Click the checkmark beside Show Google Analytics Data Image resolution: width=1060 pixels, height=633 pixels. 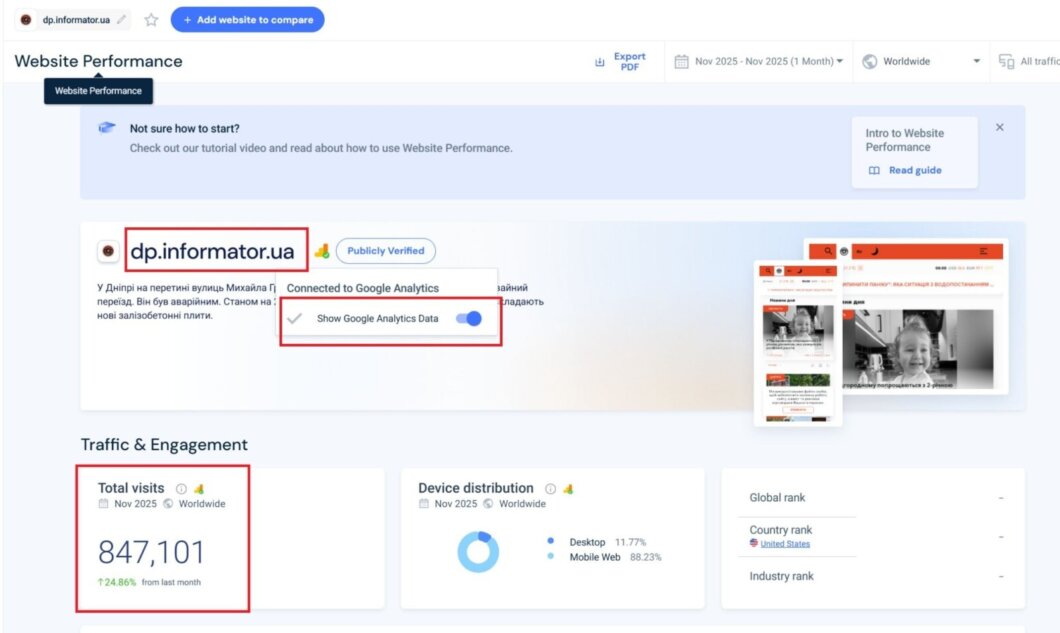pos(294,319)
